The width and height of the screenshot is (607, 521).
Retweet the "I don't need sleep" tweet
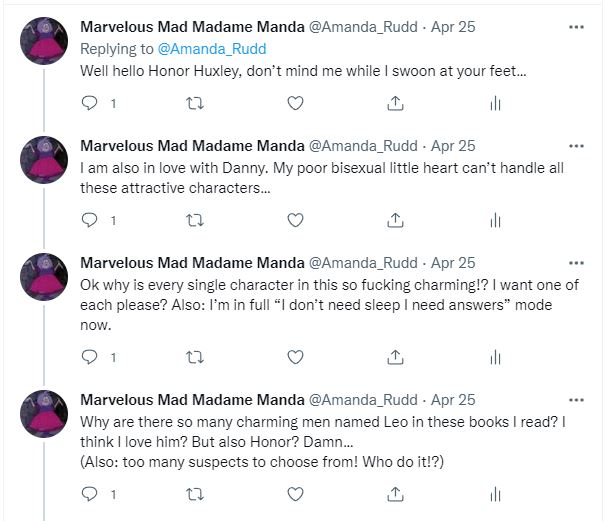point(194,356)
